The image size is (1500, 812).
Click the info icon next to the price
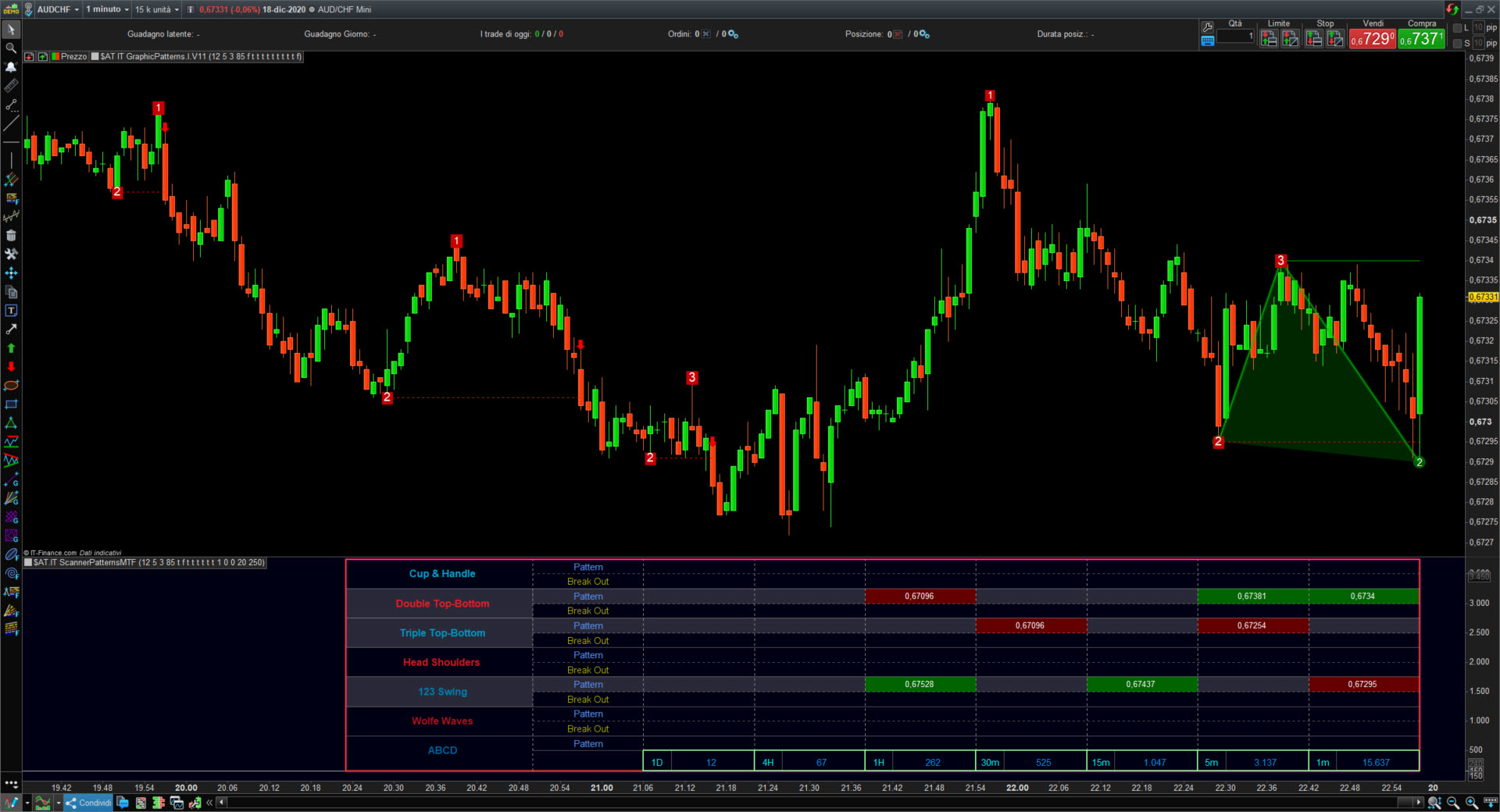189,9
